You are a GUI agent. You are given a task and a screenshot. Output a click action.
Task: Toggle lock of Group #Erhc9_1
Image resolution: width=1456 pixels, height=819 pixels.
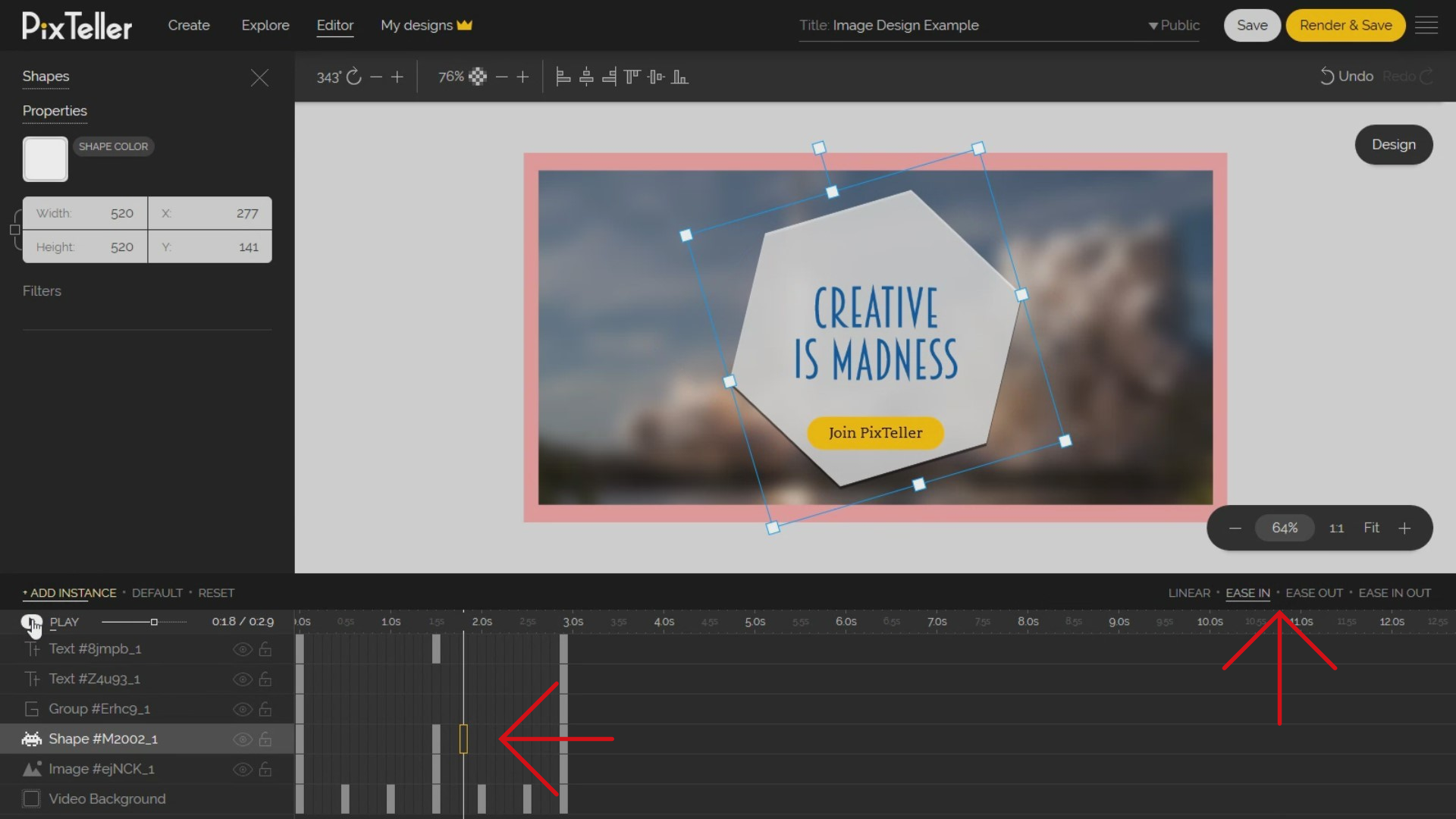coord(265,709)
